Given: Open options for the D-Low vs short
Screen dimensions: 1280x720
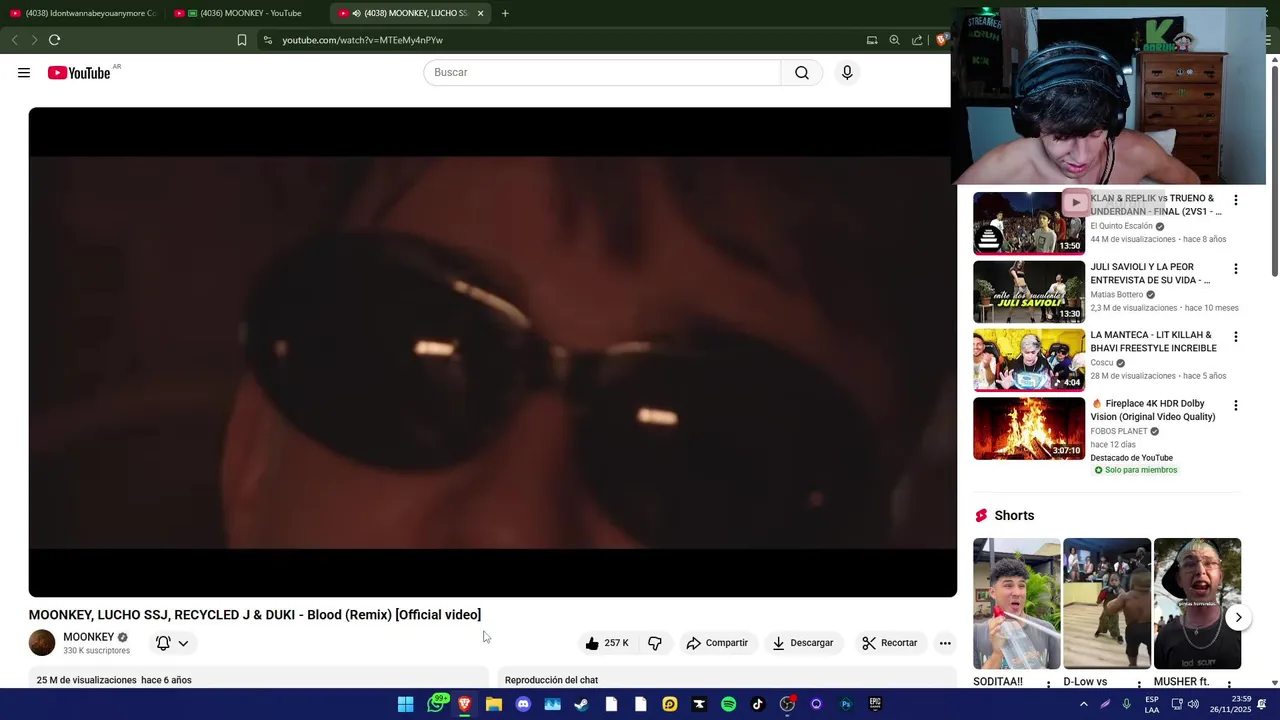Looking at the screenshot, I should click(x=1138, y=685).
